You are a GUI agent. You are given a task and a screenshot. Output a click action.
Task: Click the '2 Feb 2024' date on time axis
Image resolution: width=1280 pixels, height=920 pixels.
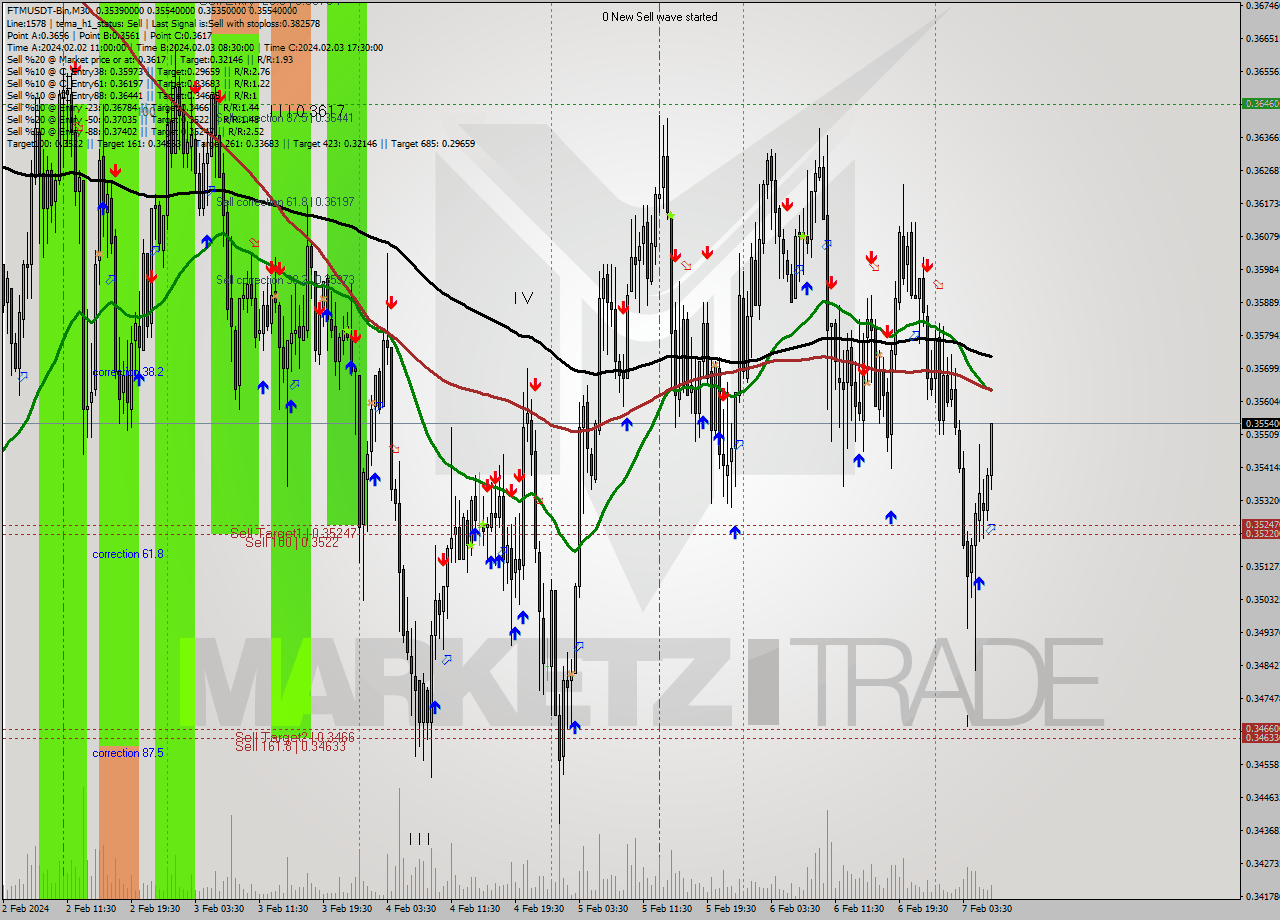pos(25,909)
